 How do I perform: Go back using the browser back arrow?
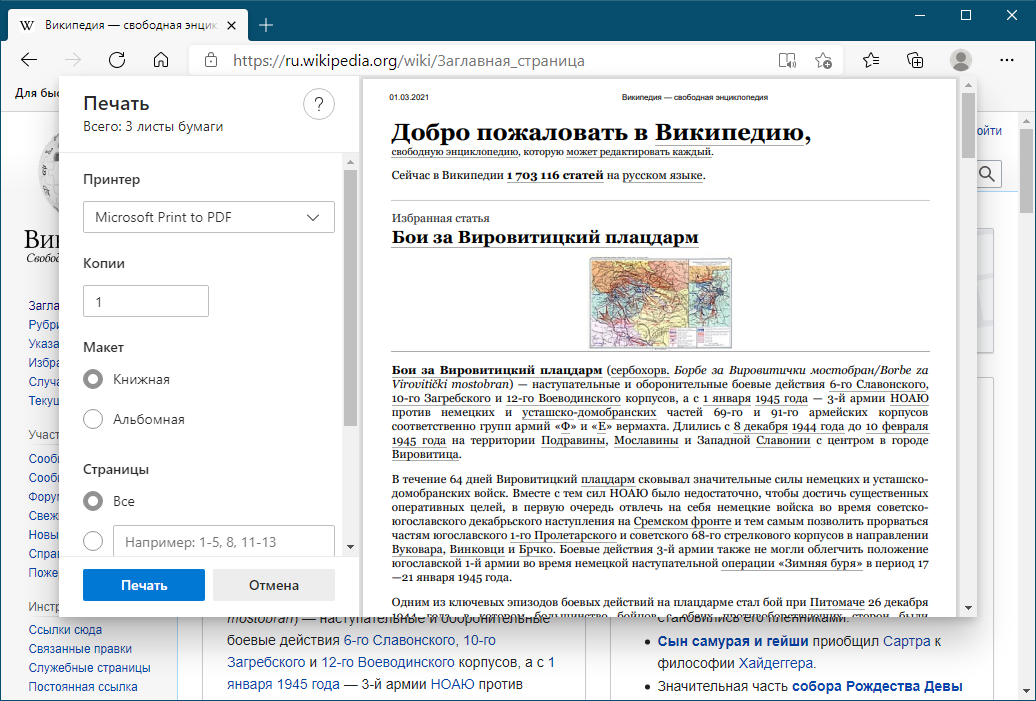coord(29,60)
